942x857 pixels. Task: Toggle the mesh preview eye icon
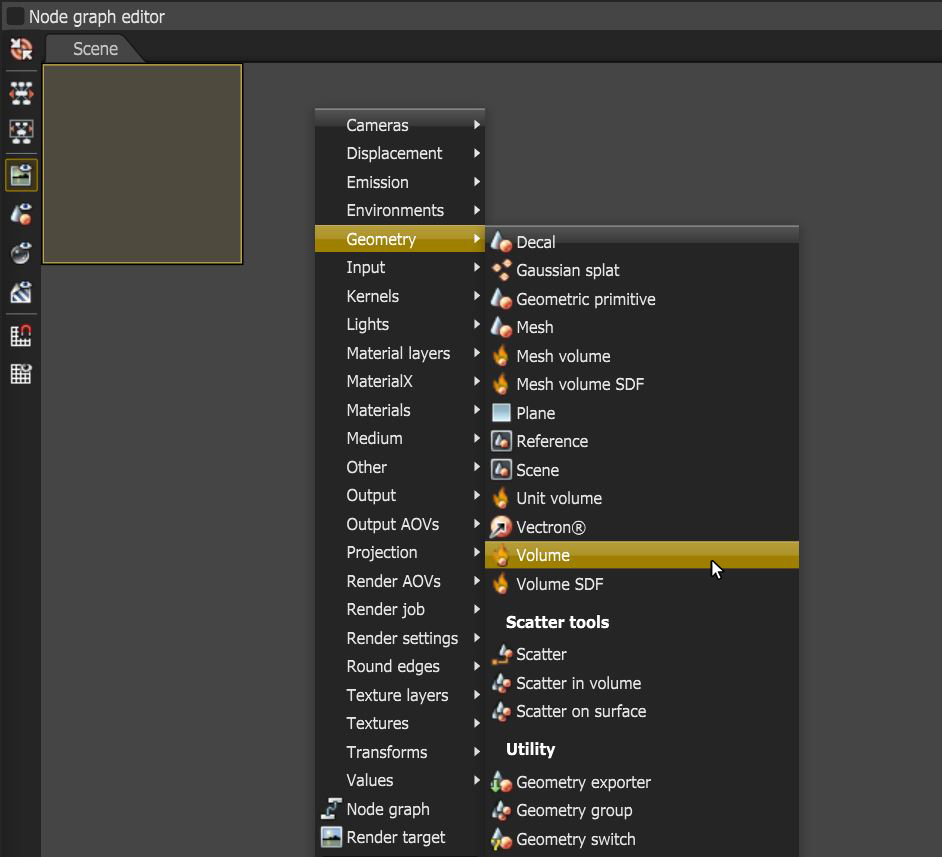point(21,214)
